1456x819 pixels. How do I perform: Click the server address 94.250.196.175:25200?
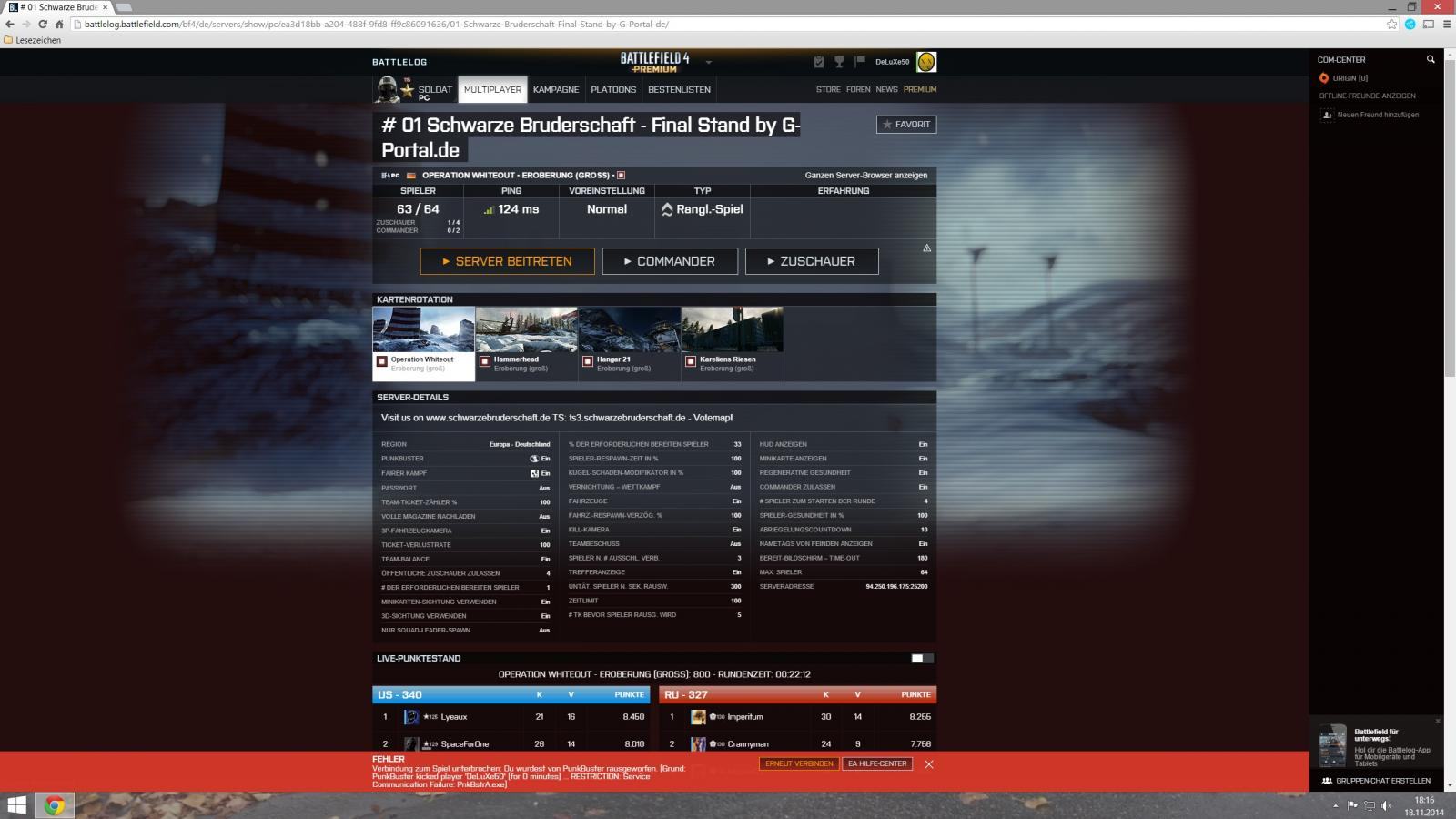coord(896,587)
